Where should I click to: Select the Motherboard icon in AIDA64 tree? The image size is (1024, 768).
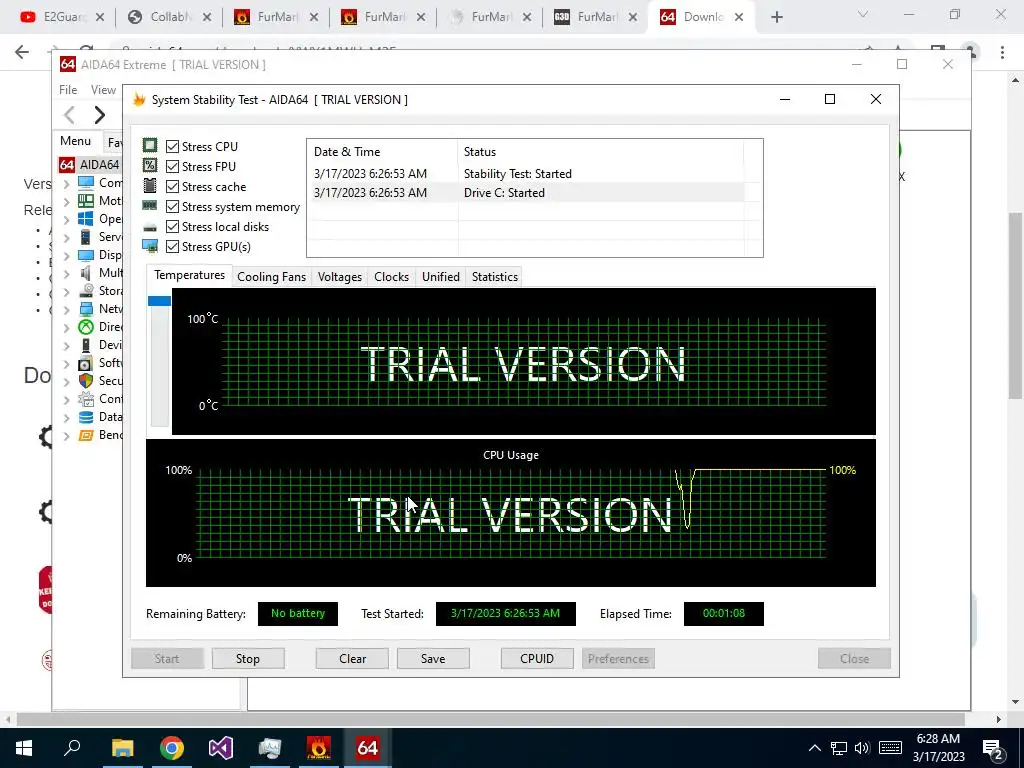[86, 200]
